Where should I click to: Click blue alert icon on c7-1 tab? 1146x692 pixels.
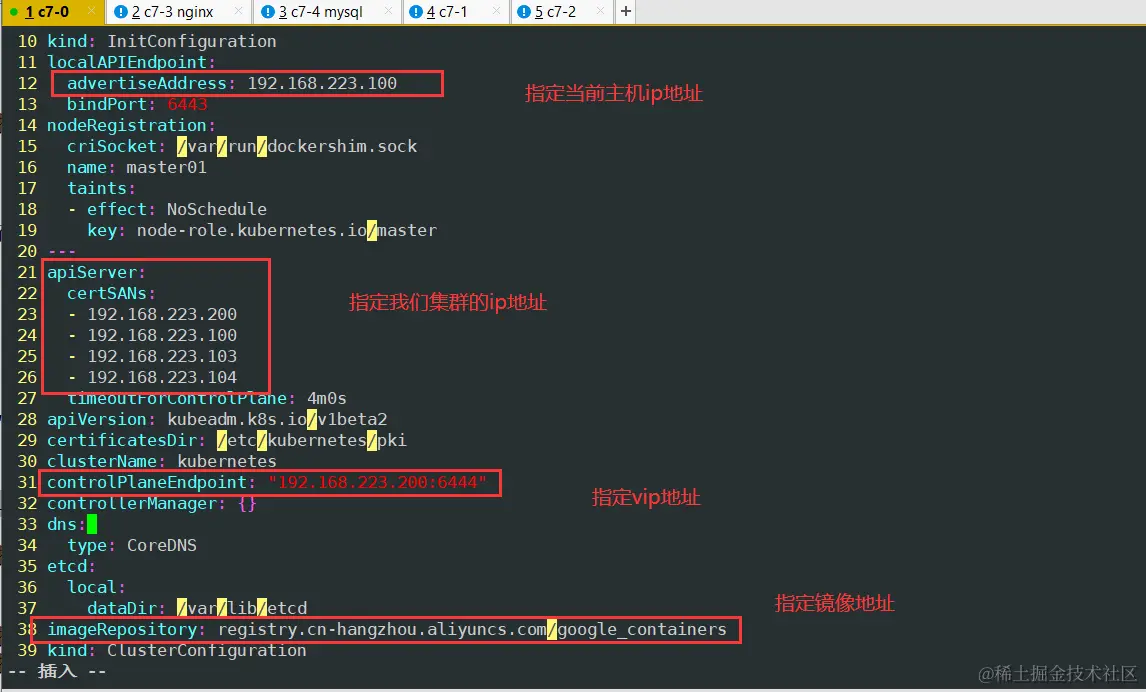(416, 12)
